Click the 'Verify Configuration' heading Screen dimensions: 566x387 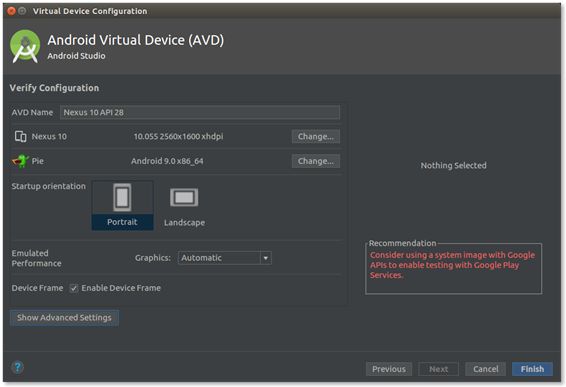54,88
